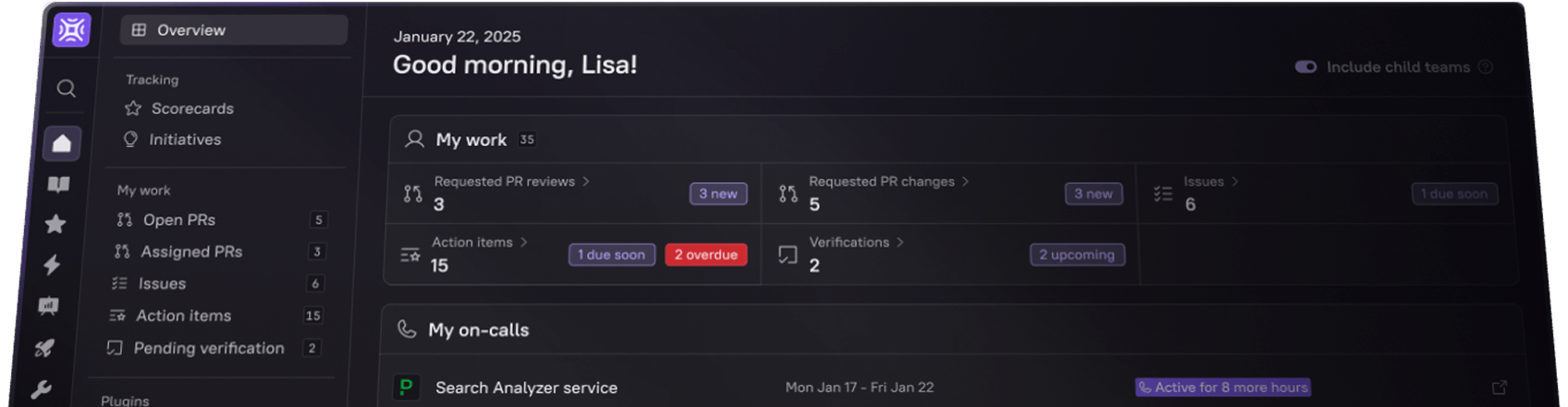Viewport: 1568px width, 407px height.
Task: Open the rocket icon in left rail
Action: point(44,348)
